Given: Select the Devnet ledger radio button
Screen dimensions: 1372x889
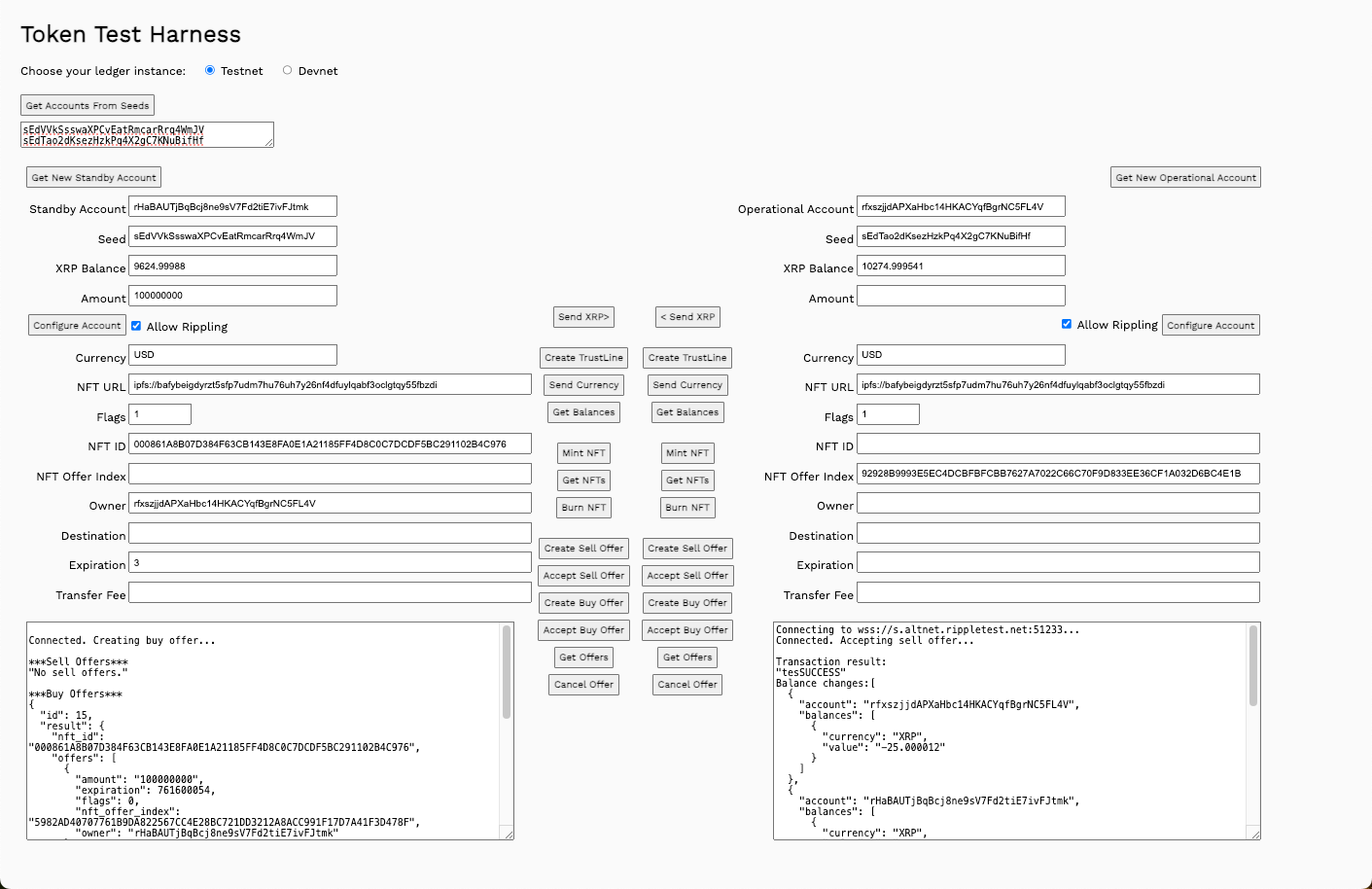Looking at the screenshot, I should click(x=287, y=70).
